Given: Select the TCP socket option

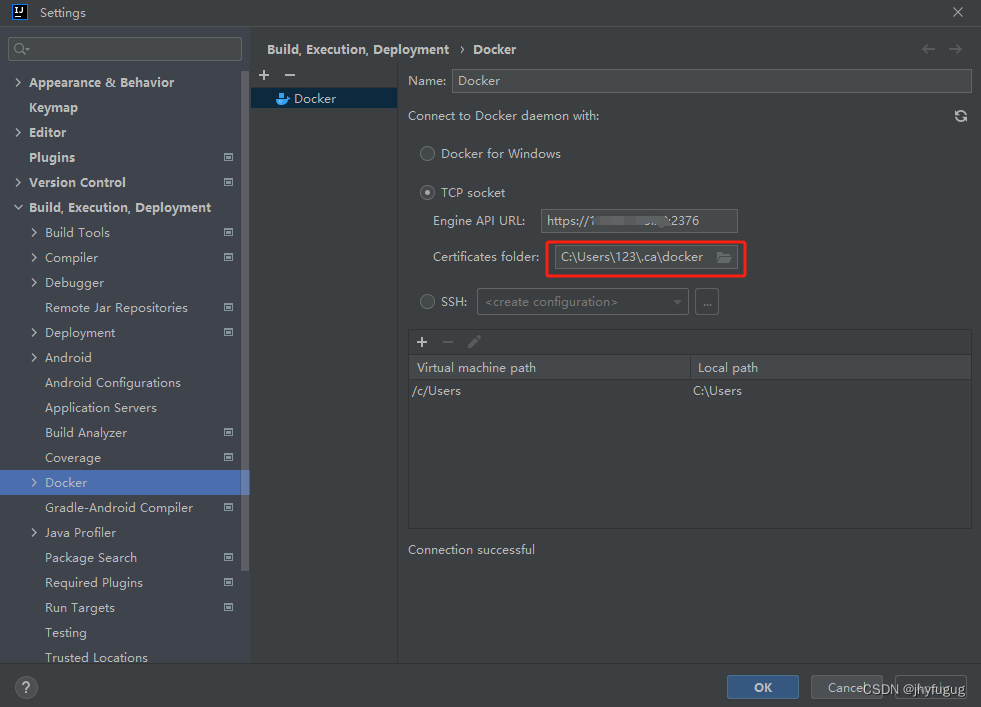Looking at the screenshot, I should tap(427, 192).
